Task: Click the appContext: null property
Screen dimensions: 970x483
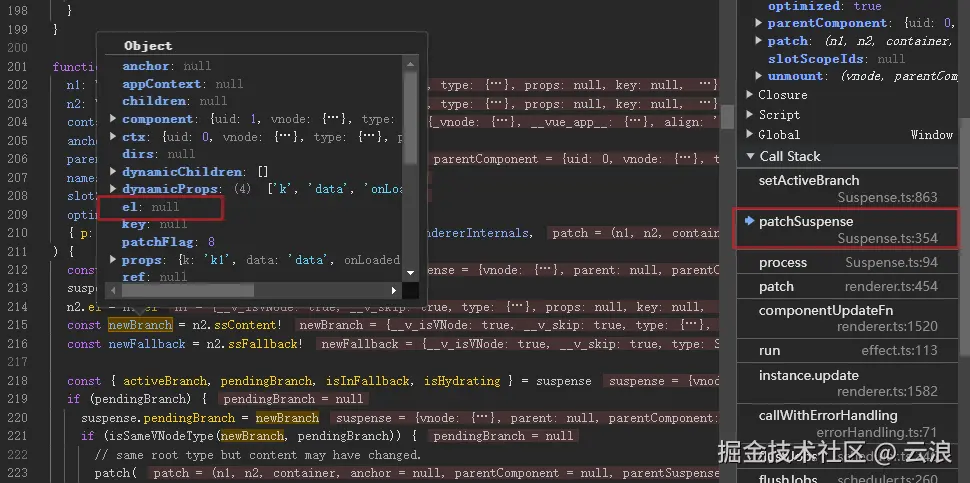Action: pyautogui.click(x=182, y=83)
